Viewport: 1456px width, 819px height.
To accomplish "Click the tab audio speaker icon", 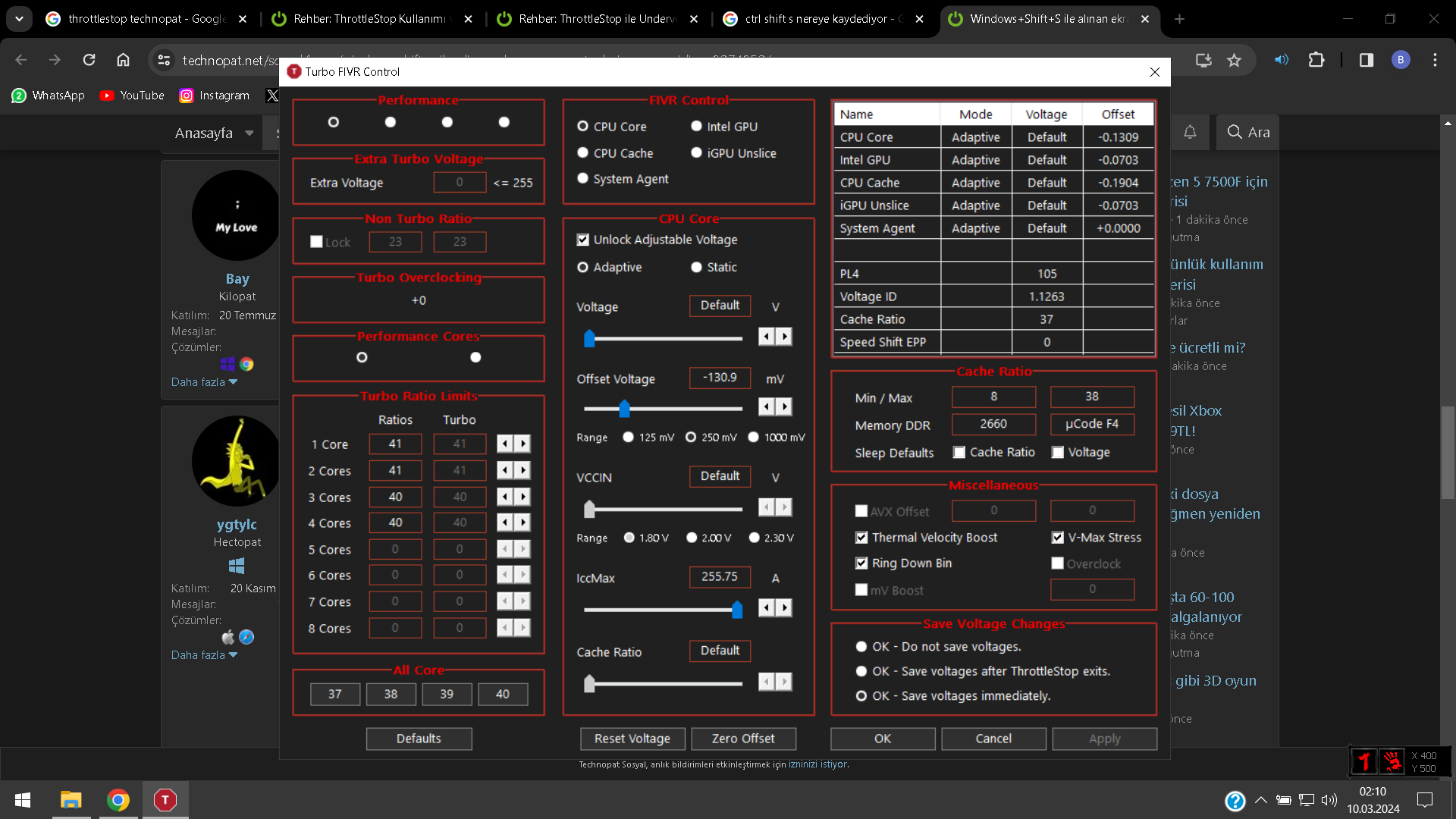I will click(x=1281, y=60).
